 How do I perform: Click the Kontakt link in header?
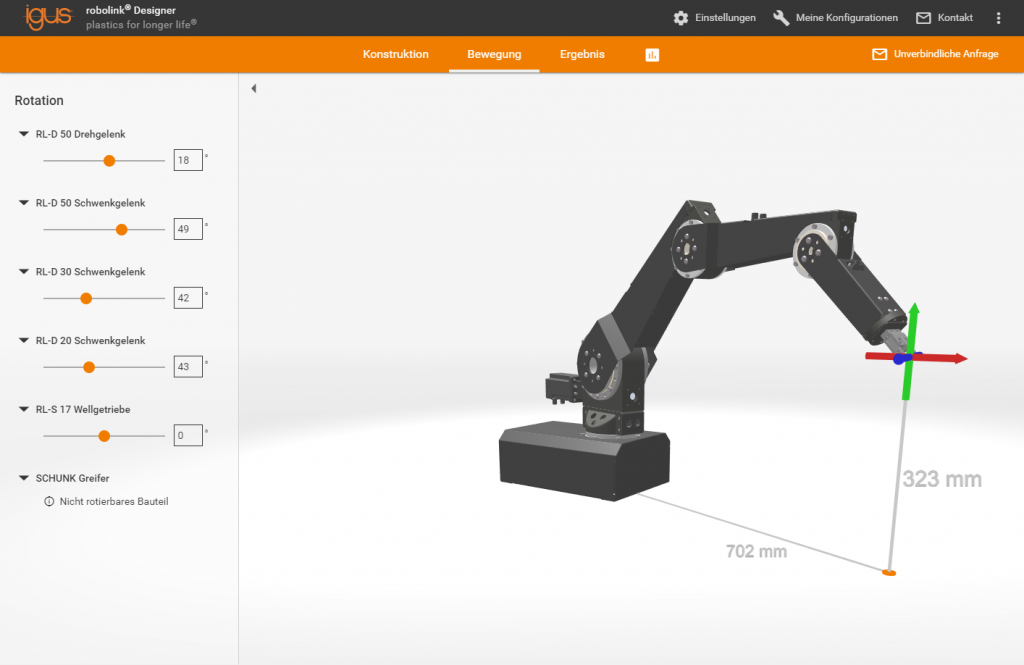(955, 18)
